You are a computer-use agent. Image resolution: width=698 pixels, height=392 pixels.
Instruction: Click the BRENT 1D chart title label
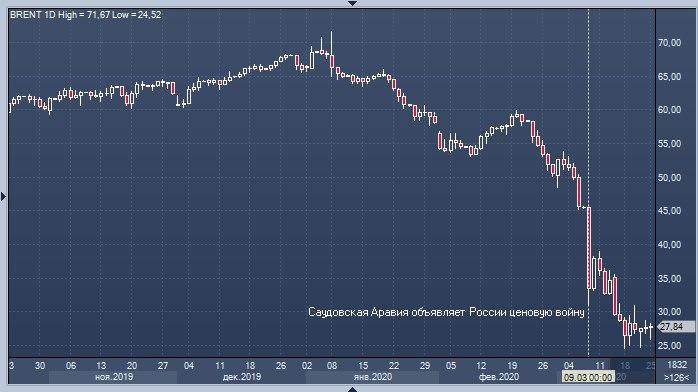tap(85, 15)
